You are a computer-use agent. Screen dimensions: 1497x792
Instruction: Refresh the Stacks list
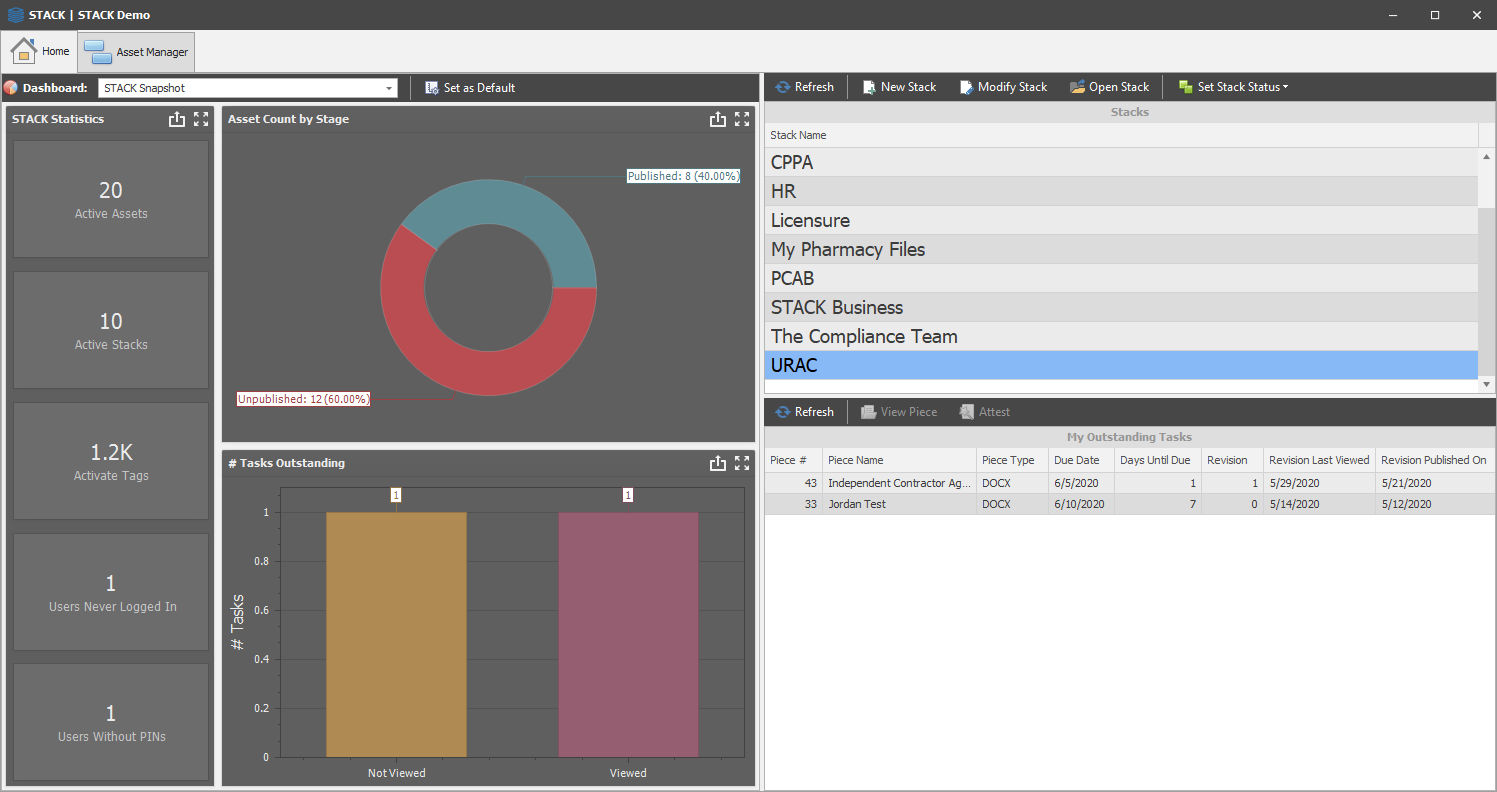(x=804, y=87)
